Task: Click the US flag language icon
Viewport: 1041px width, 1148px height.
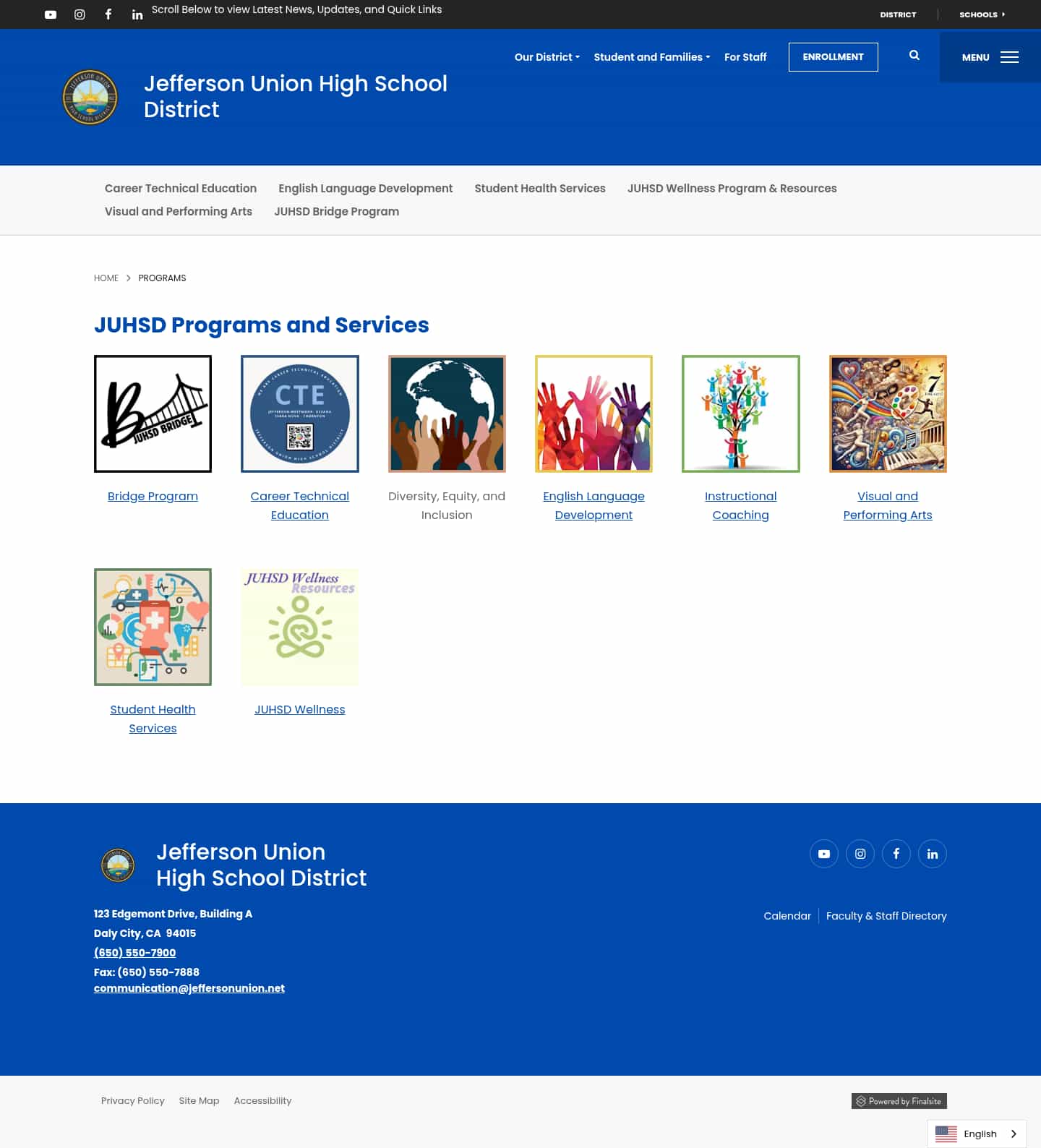Action: coord(946,1134)
